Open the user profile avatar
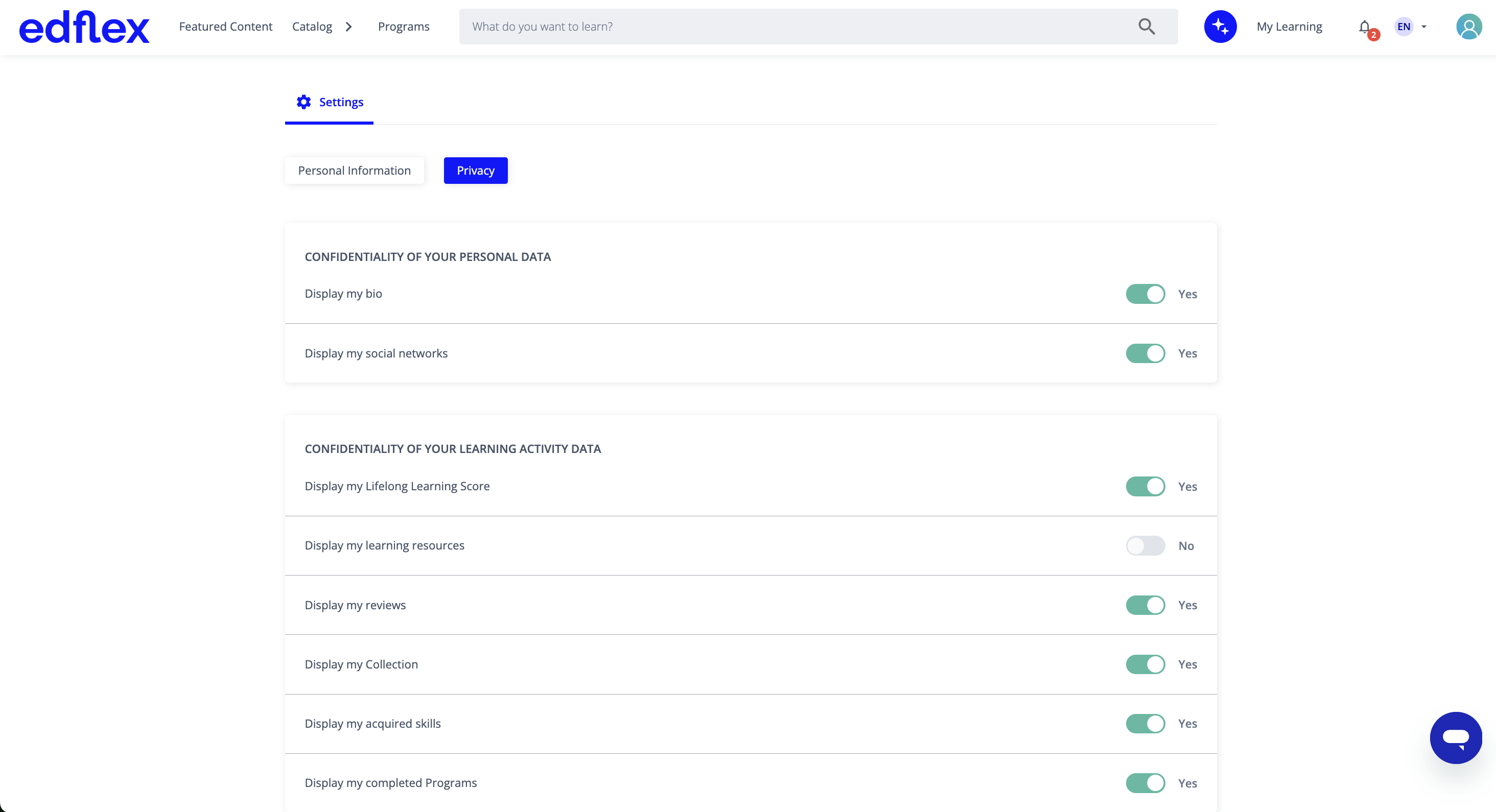 (x=1469, y=27)
